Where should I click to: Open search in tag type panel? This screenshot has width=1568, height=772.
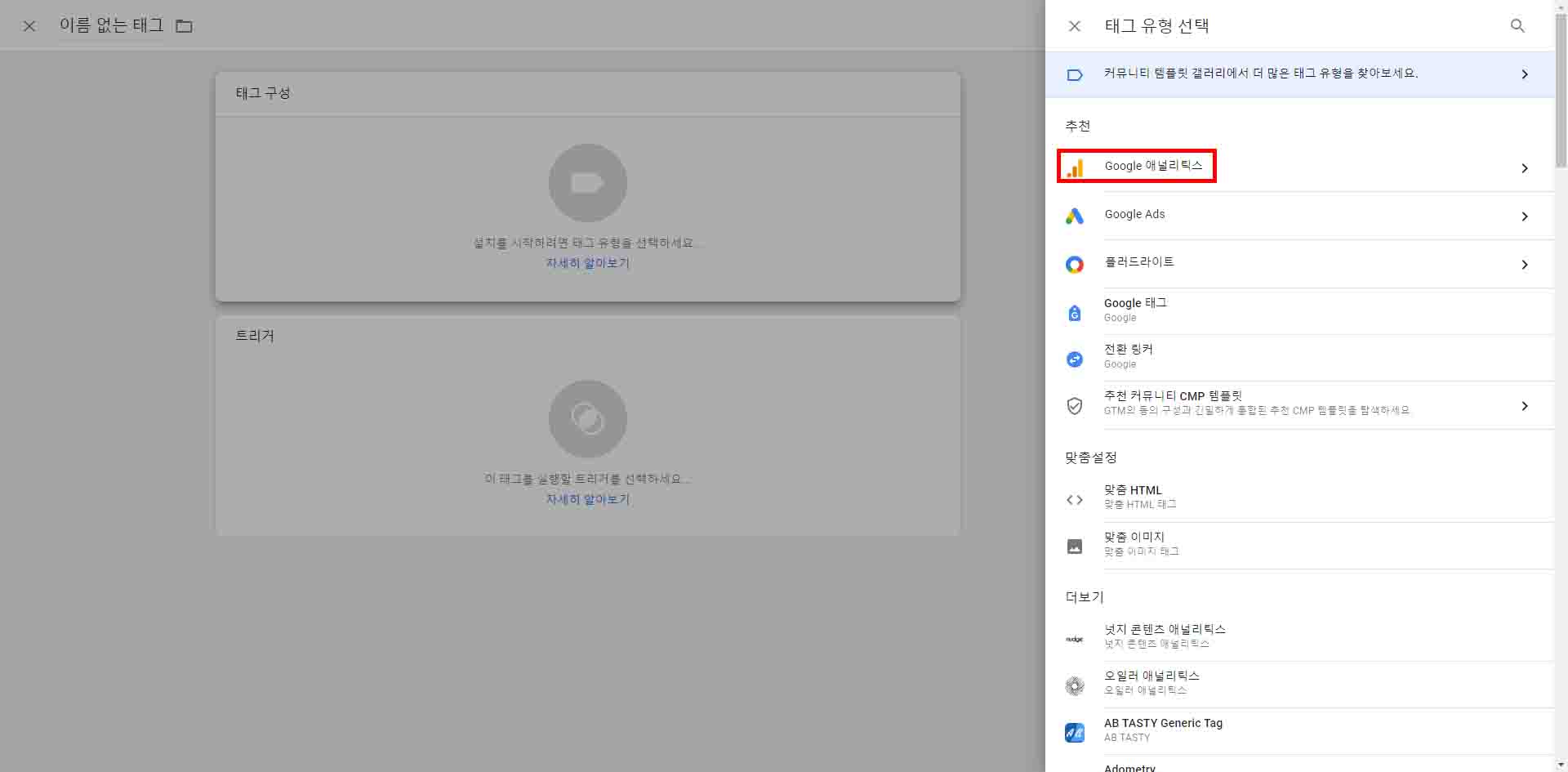click(1517, 26)
